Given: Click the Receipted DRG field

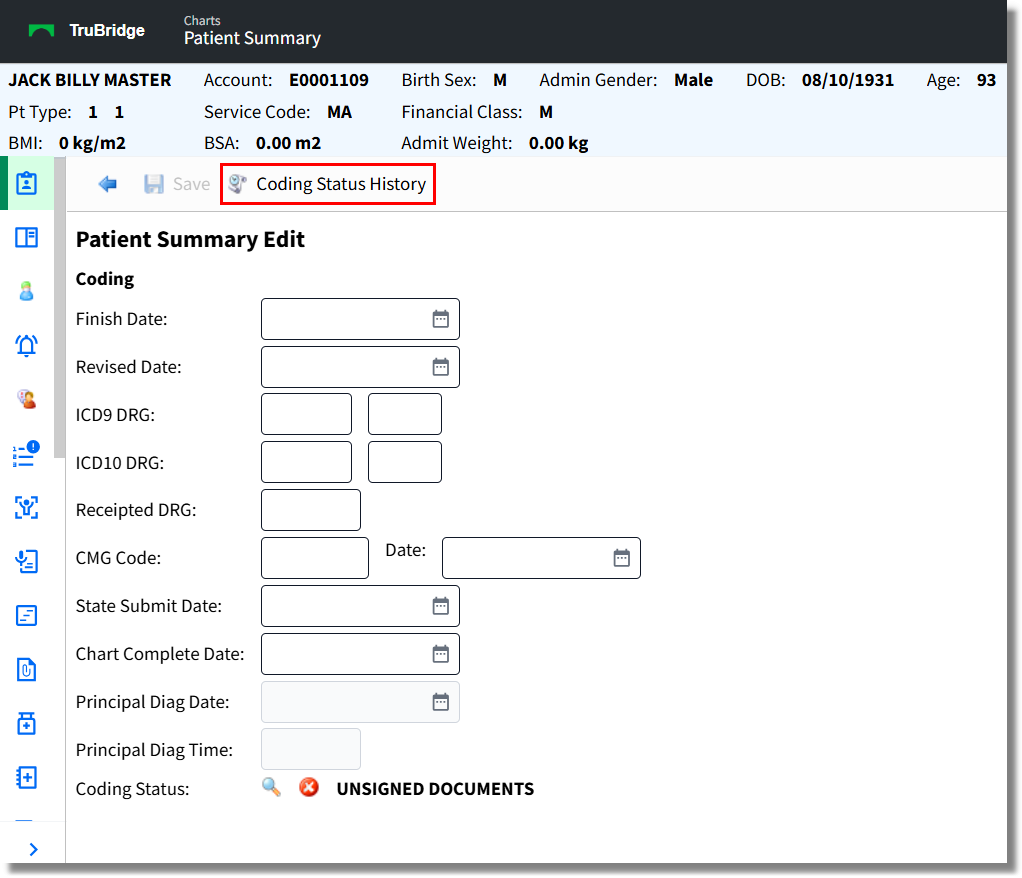Looking at the screenshot, I should click(x=311, y=510).
